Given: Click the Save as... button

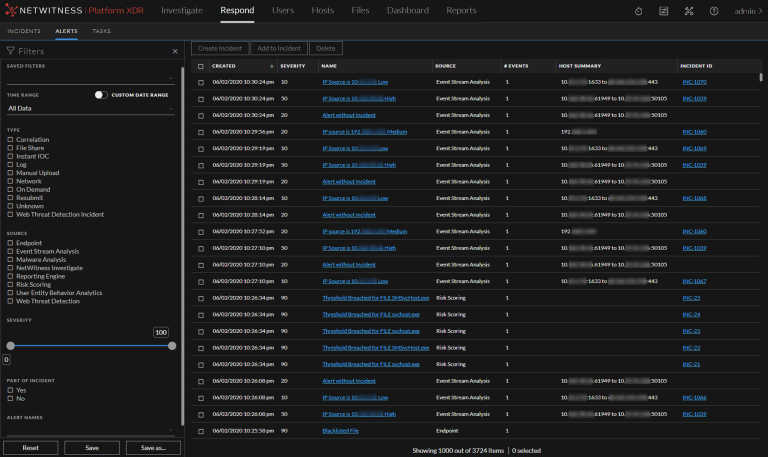Looking at the screenshot, I should 153,447.
